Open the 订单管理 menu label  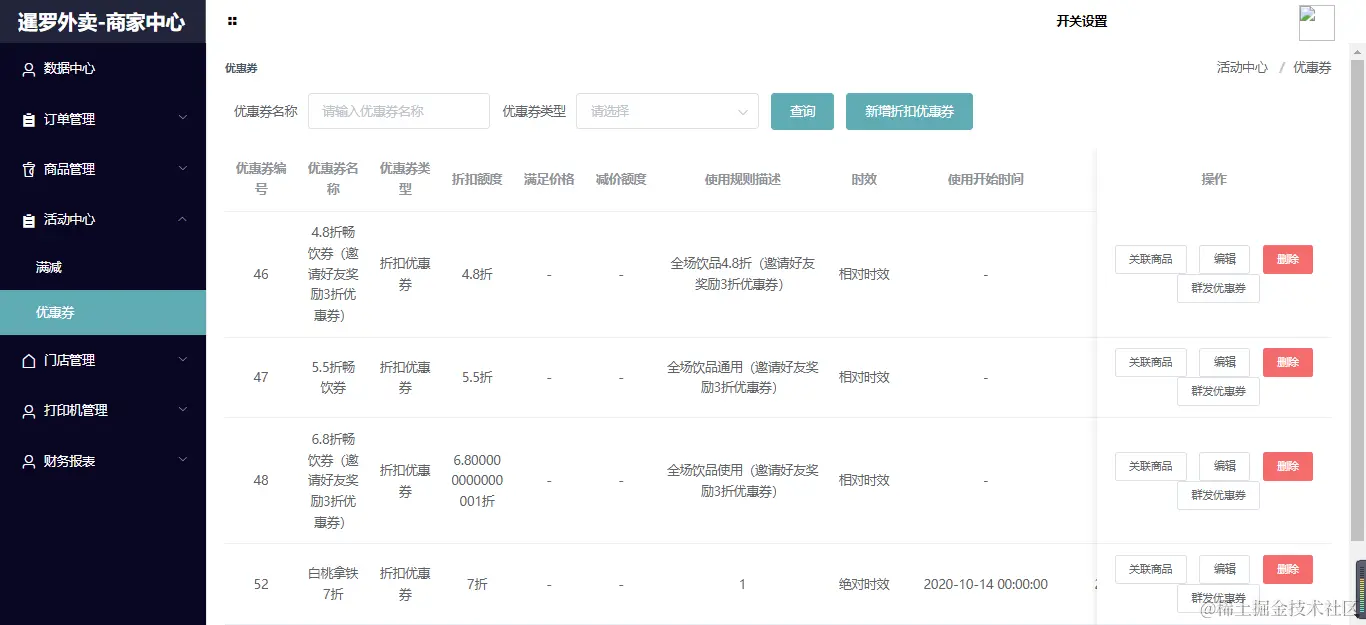click(x=69, y=119)
